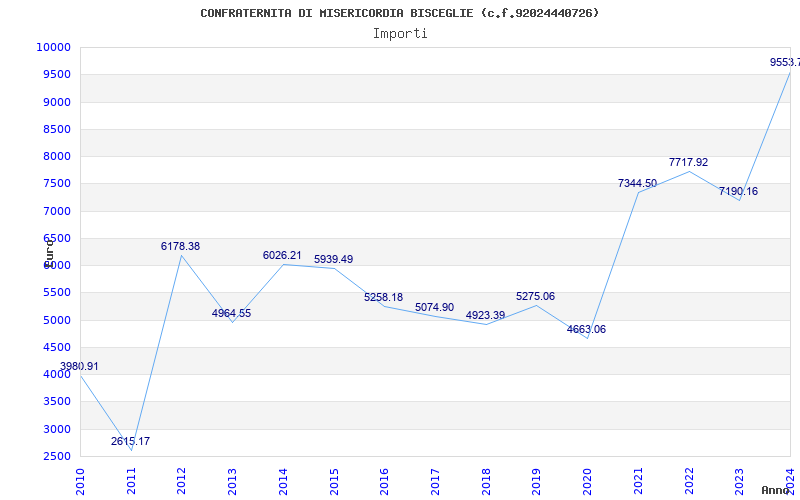Image resolution: width=800 pixels, height=500 pixels.
Task: Click the y-axis value 3500
Action: click(x=57, y=402)
